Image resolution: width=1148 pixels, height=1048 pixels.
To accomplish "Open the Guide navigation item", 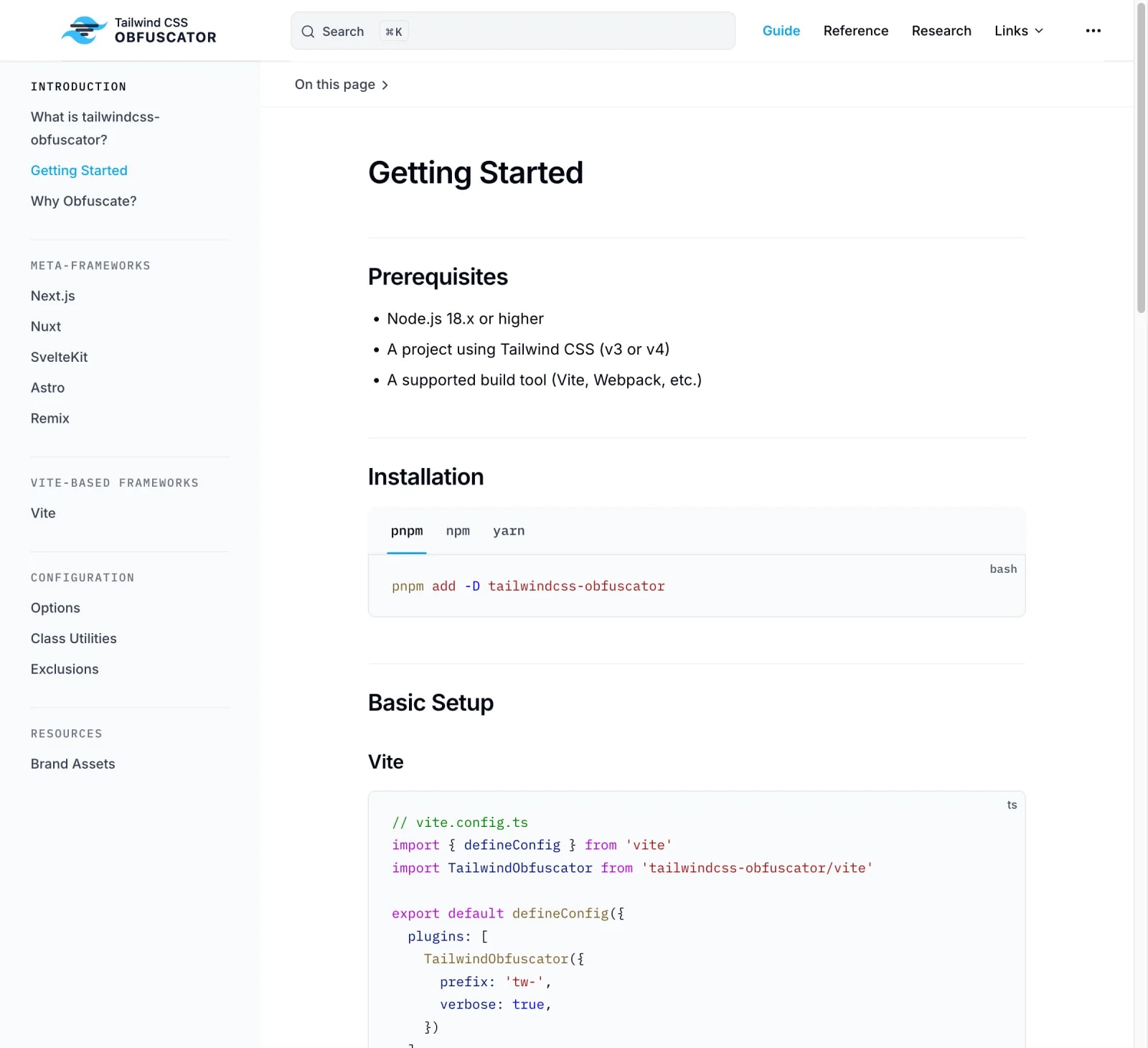I will tap(781, 31).
